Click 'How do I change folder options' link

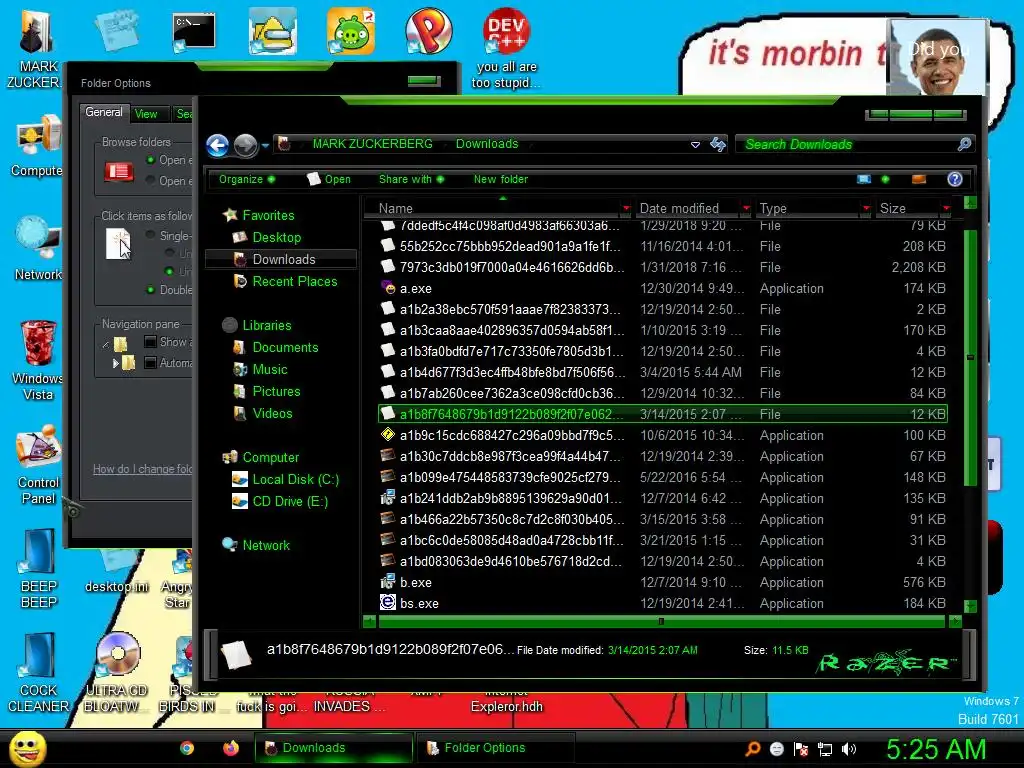pyautogui.click(x=142, y=469)
